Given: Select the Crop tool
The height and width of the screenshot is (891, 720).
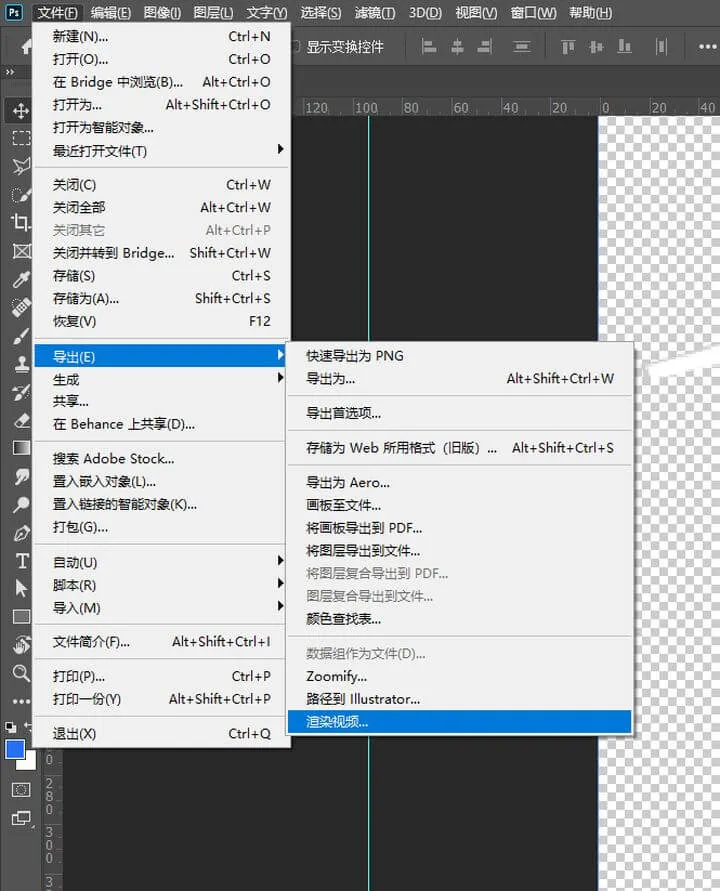Looking at the screenshot, I should click(x=20, y=222).
